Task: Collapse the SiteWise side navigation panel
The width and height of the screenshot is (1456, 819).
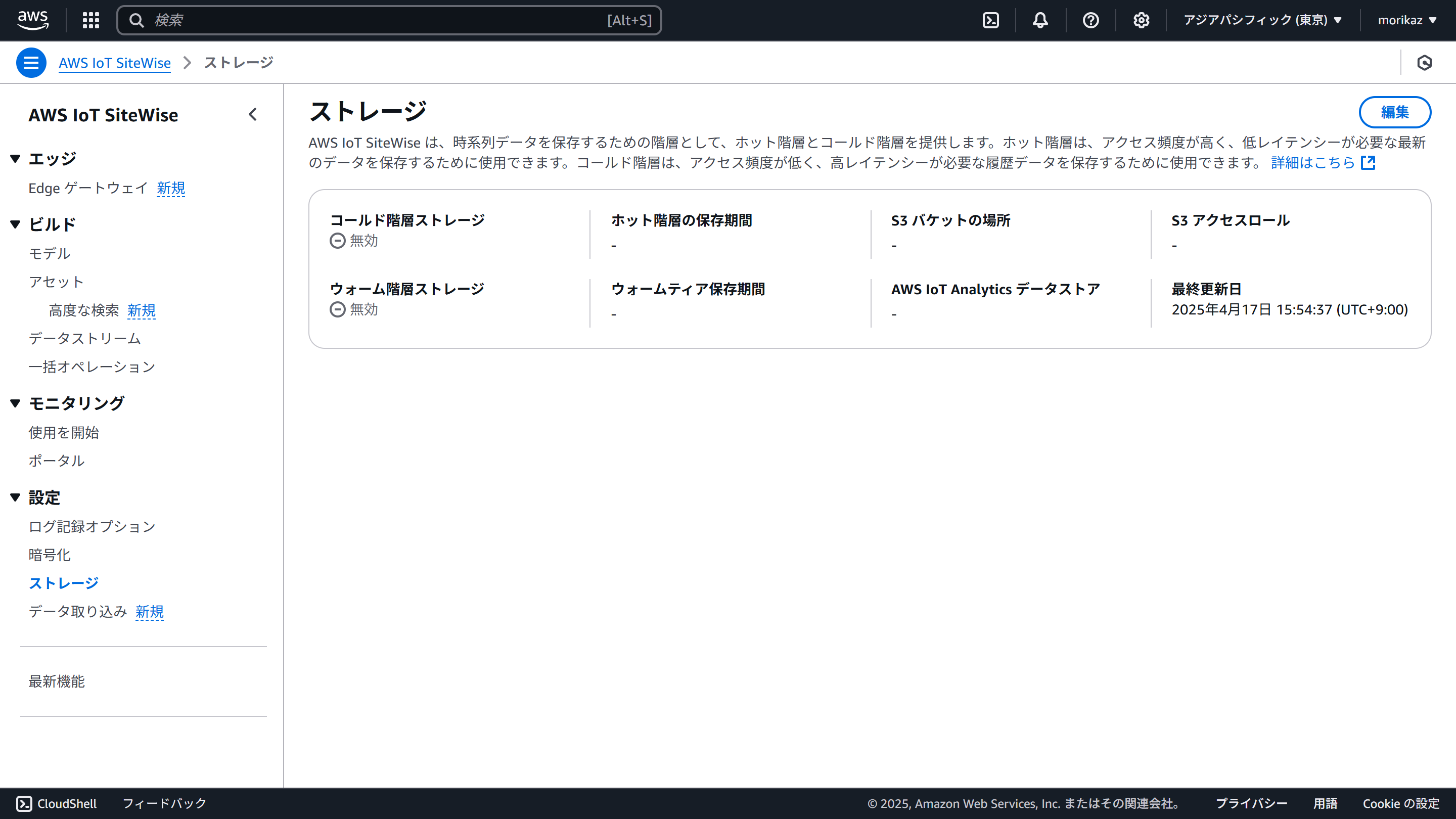Action: [x=253, y=115]
